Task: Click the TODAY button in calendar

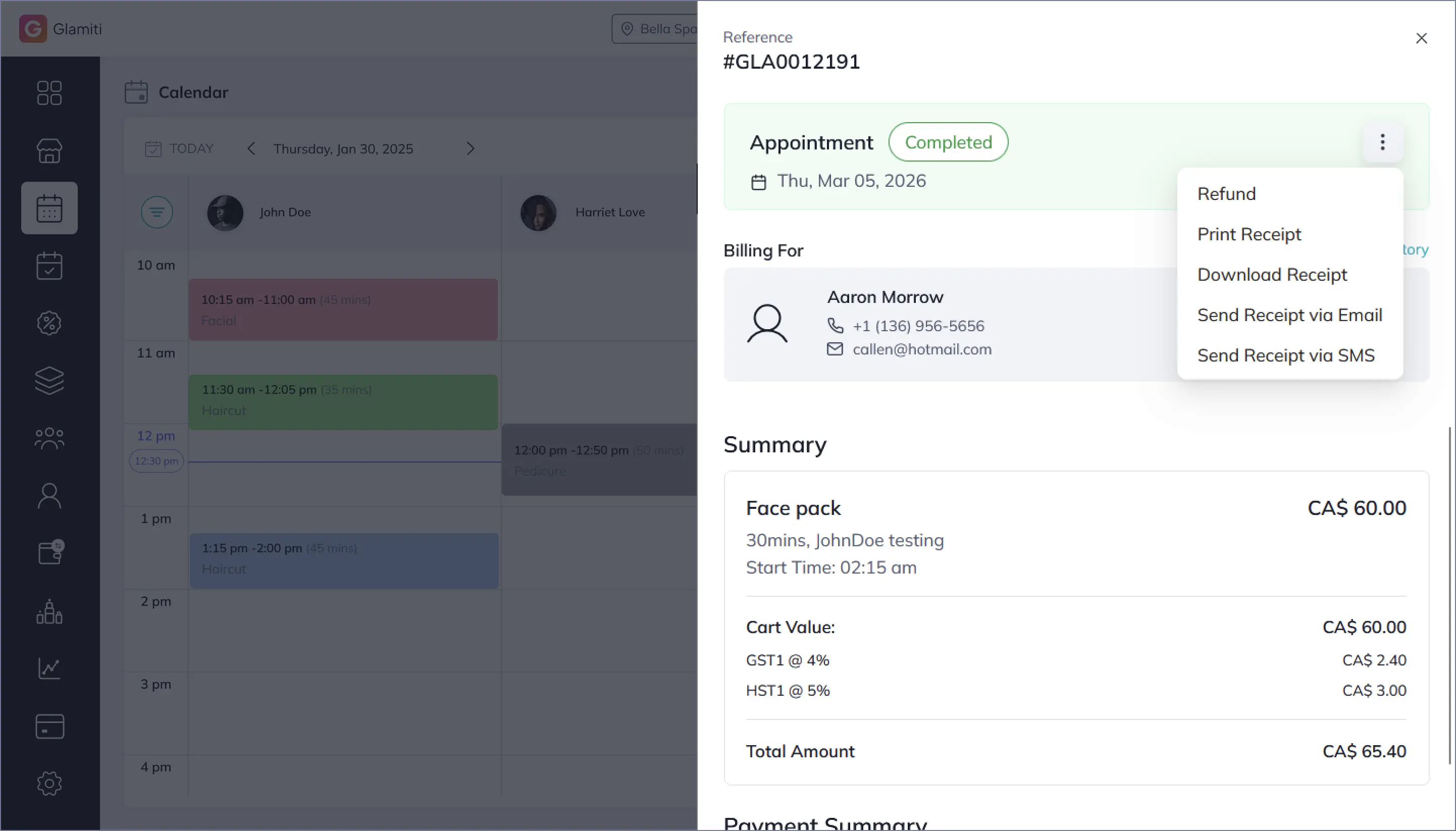Action: point(179,149)
